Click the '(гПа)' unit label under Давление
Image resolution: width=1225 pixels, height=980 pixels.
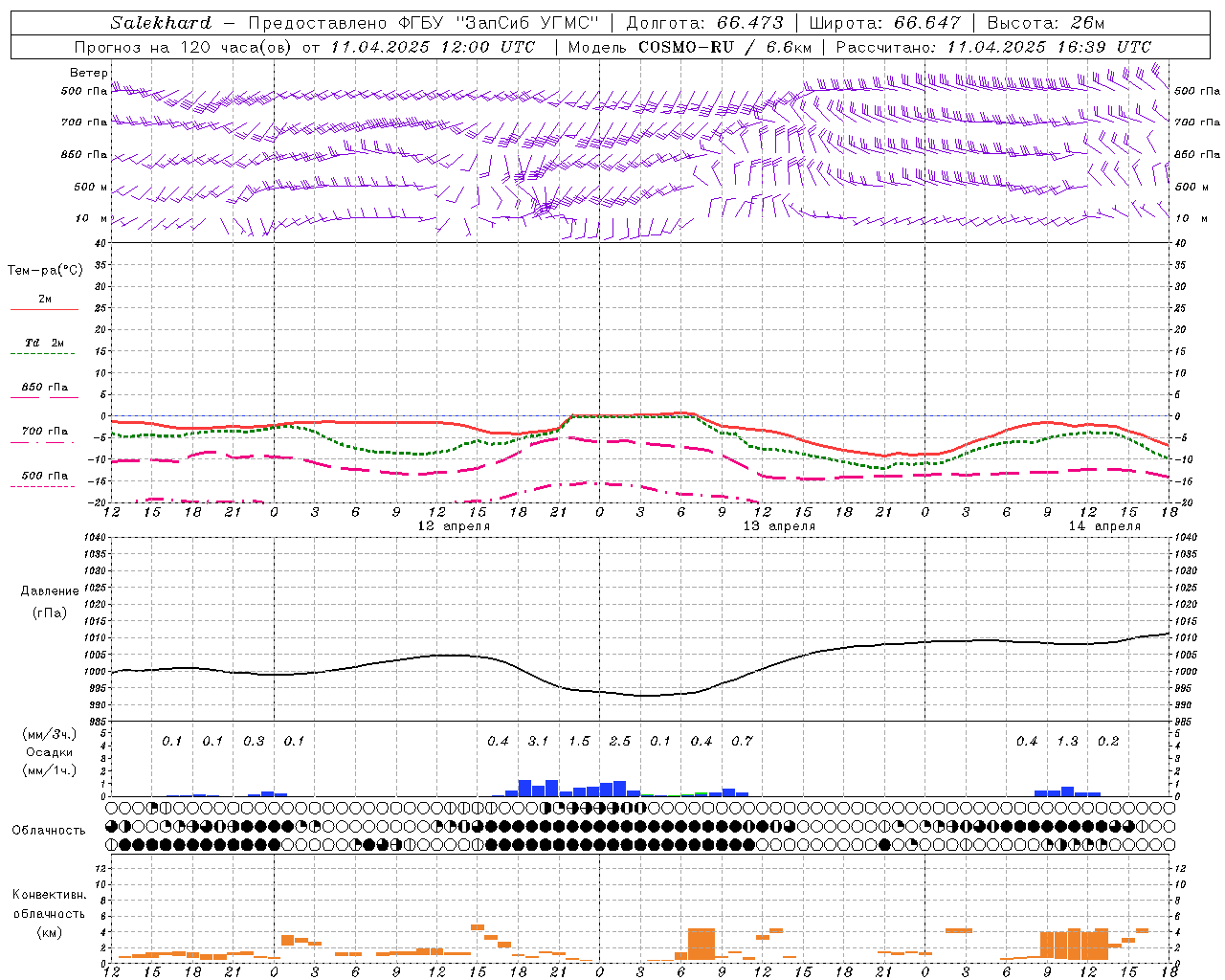[x=50, y=613]
